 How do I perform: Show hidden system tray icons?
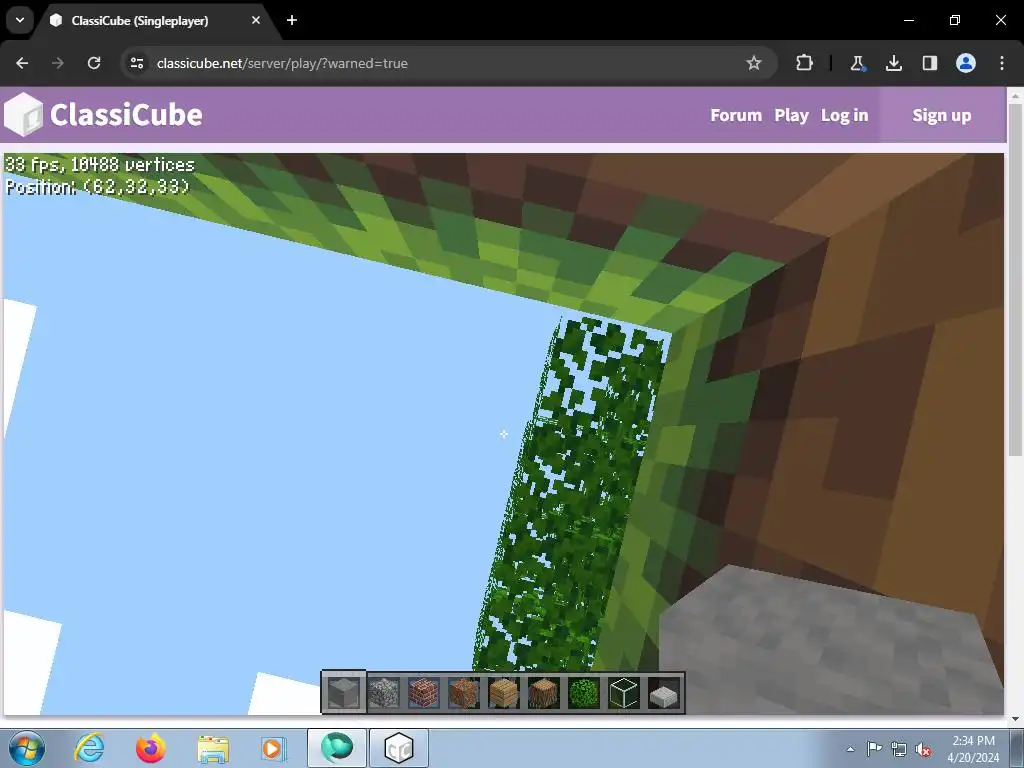coord(850,749)
